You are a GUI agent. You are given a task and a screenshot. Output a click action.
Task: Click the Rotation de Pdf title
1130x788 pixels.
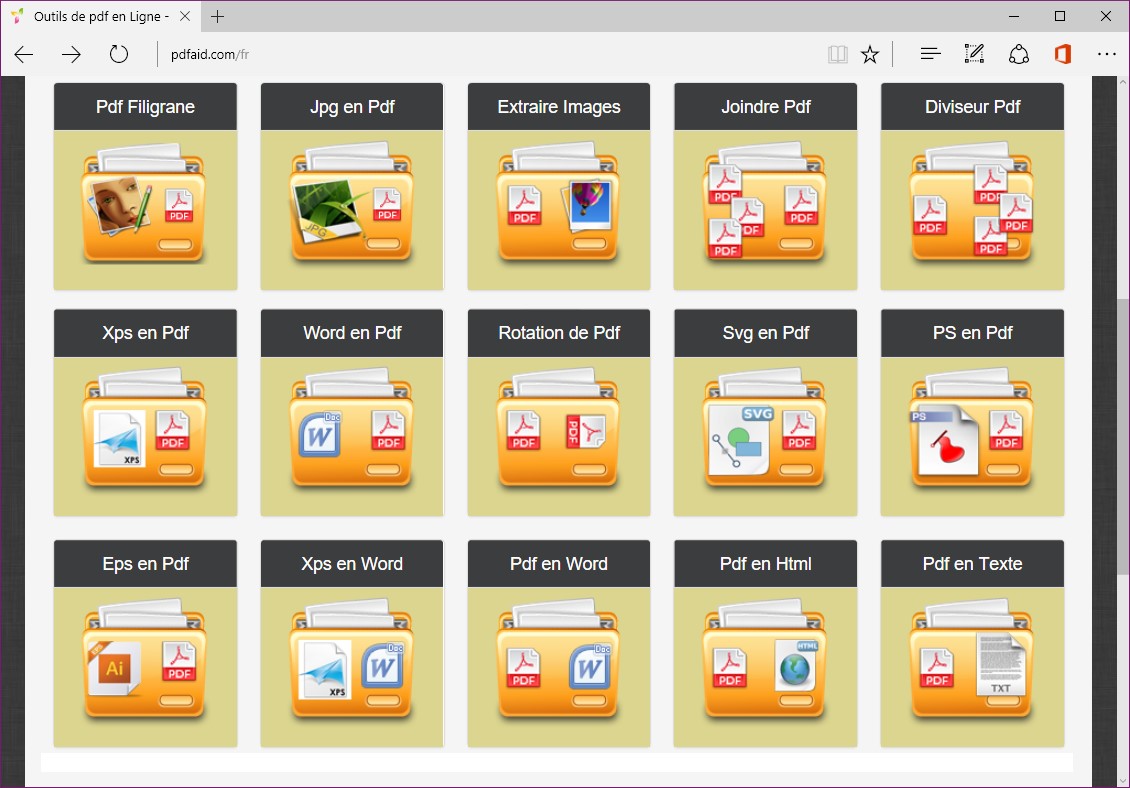[559, 333]
